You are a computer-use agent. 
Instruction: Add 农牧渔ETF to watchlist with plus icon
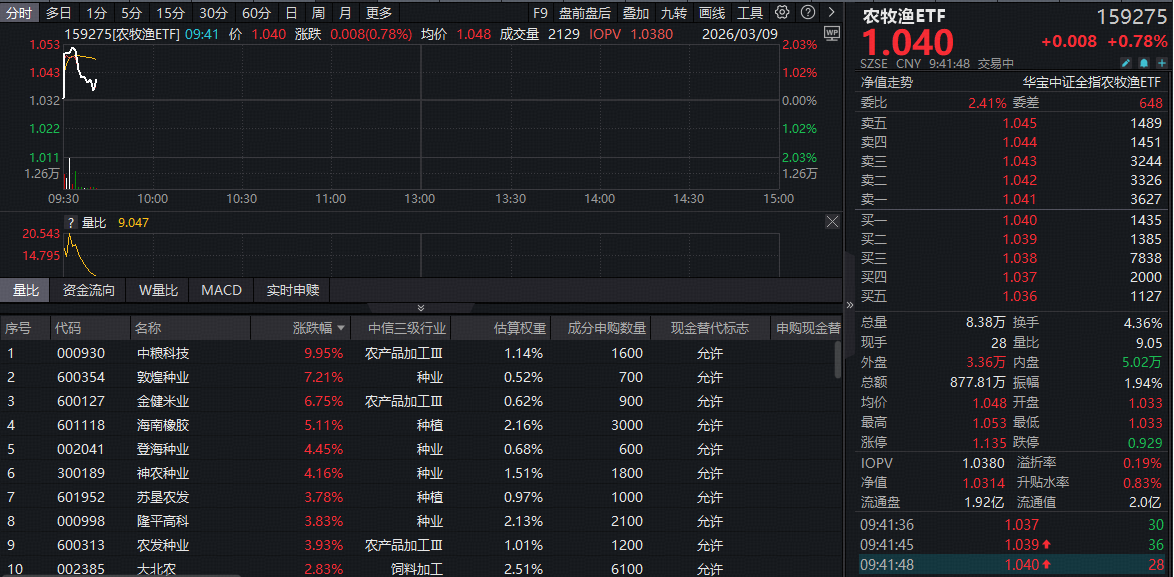click(x=1163, y=63)
